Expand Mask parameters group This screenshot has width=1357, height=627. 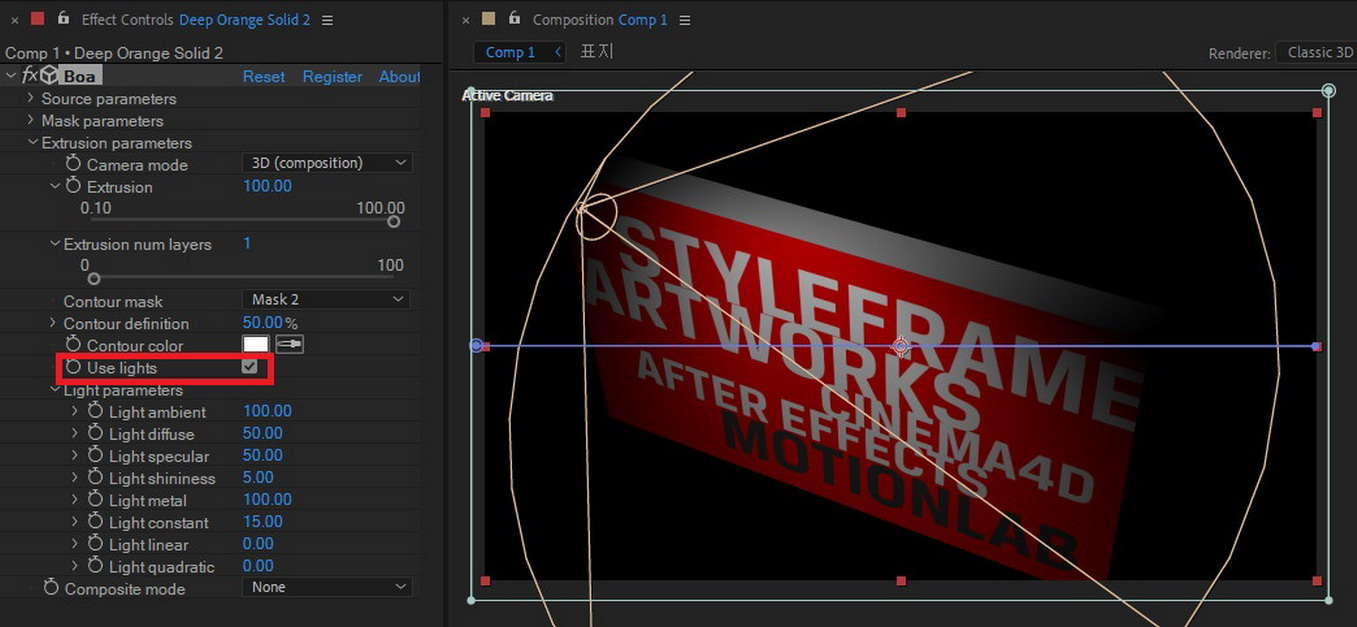pyautogui.click(x=31, y=120)
